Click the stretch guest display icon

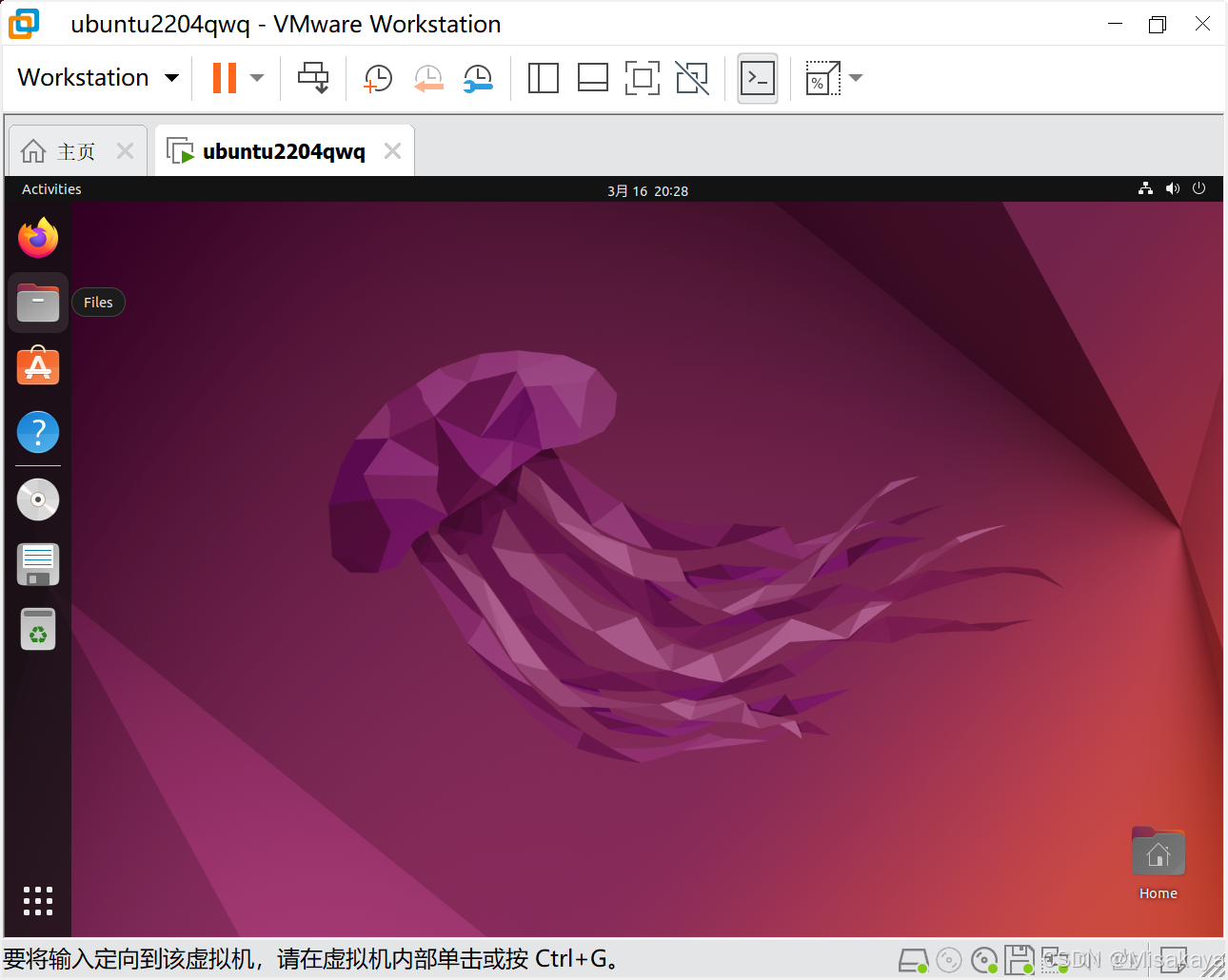(822, 78)
